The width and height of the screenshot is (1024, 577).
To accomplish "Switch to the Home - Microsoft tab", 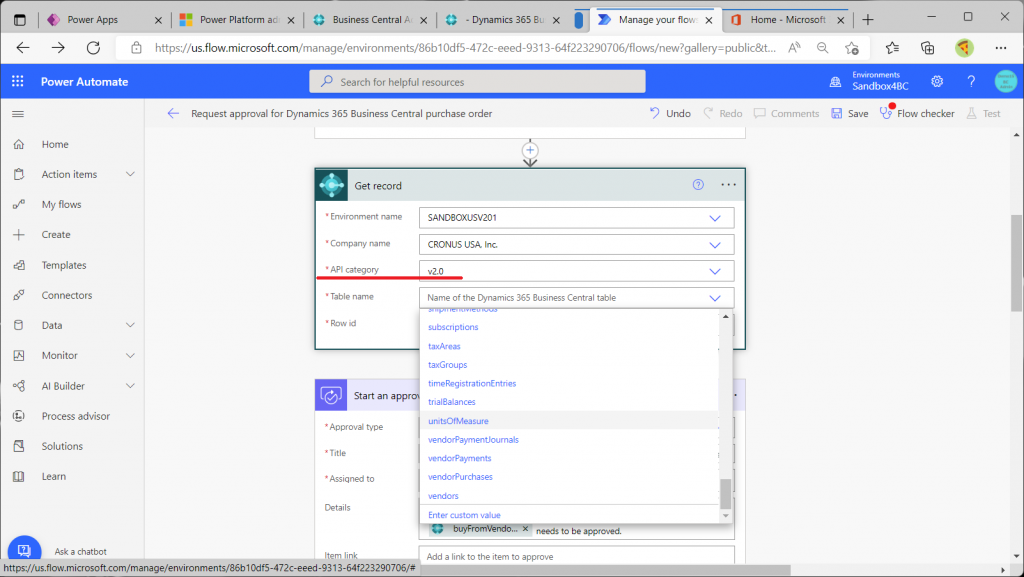I will point(788,20).
